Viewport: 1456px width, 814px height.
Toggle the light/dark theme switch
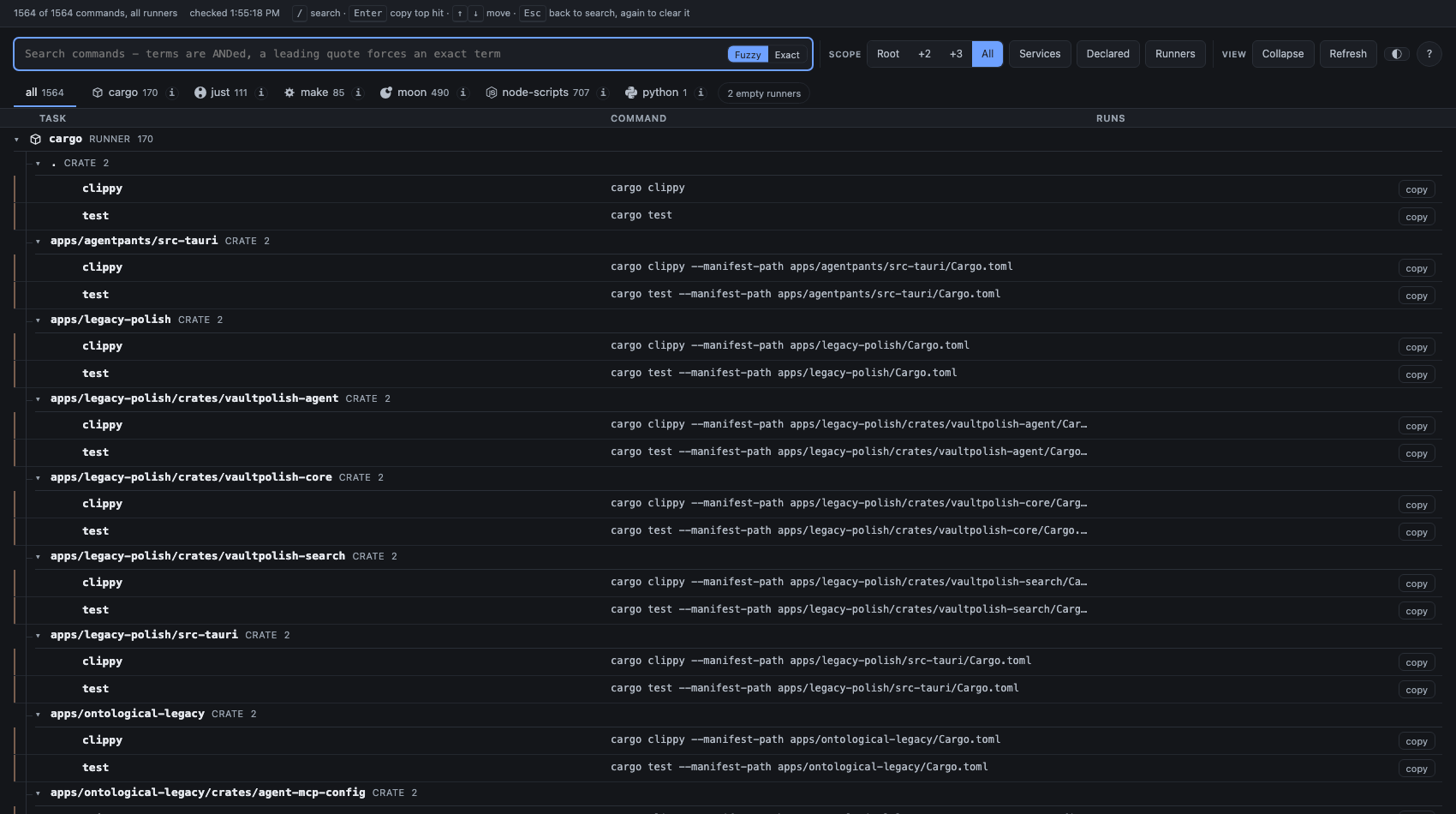(x=1397, y=54)
